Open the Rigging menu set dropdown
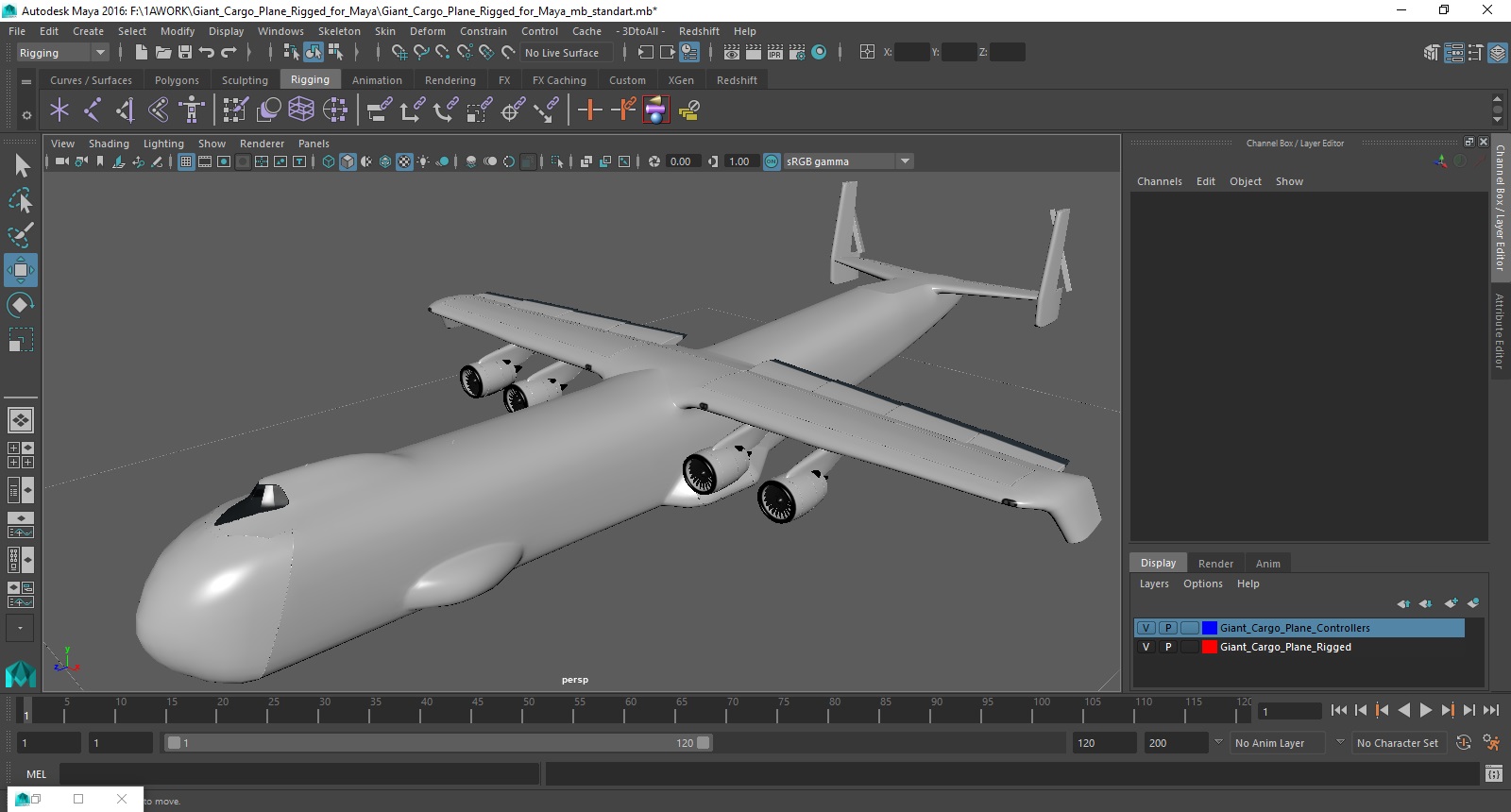The height and width of the screenshot is (812, 1511). (x=62, y=53)
